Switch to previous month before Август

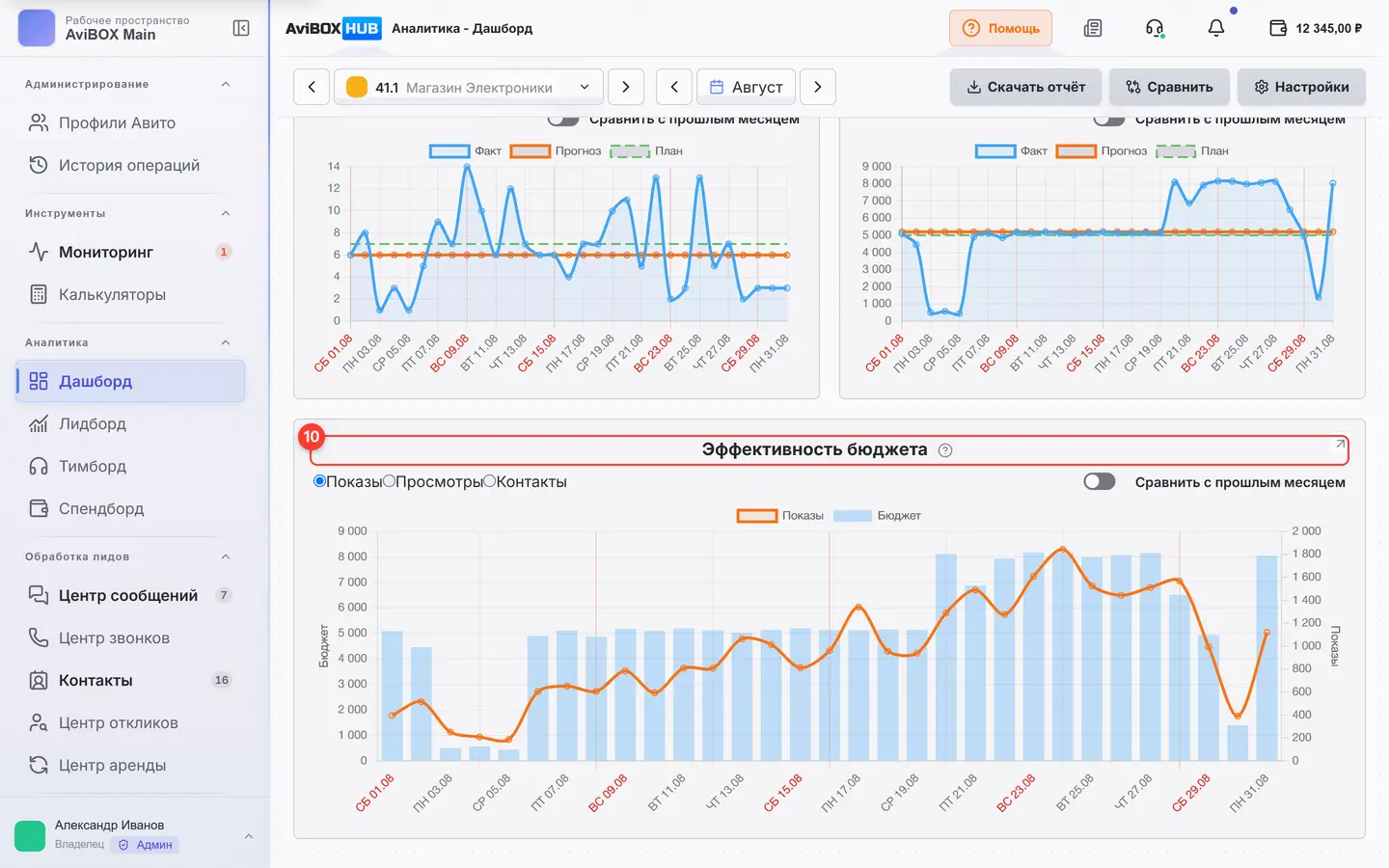click(x=674, y=87)
